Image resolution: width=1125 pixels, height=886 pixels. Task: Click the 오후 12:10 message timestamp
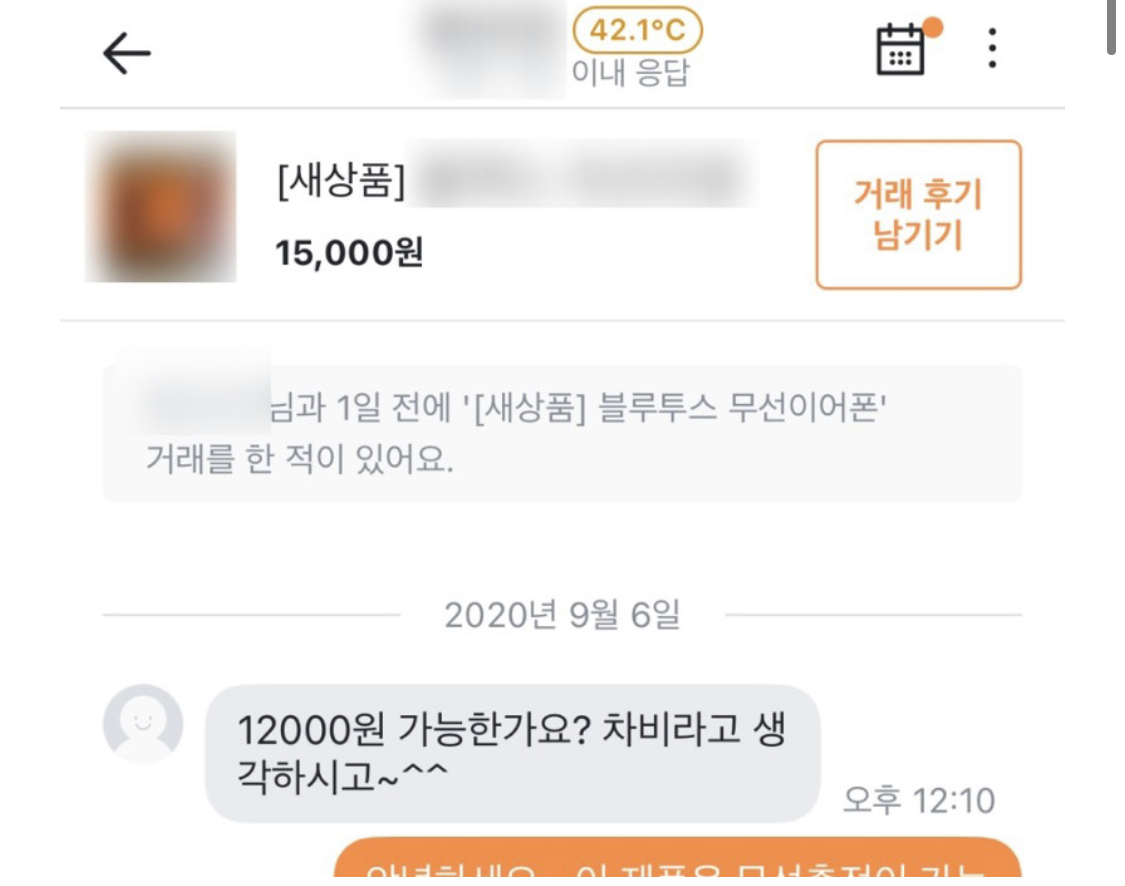click(x=918, y=800)
